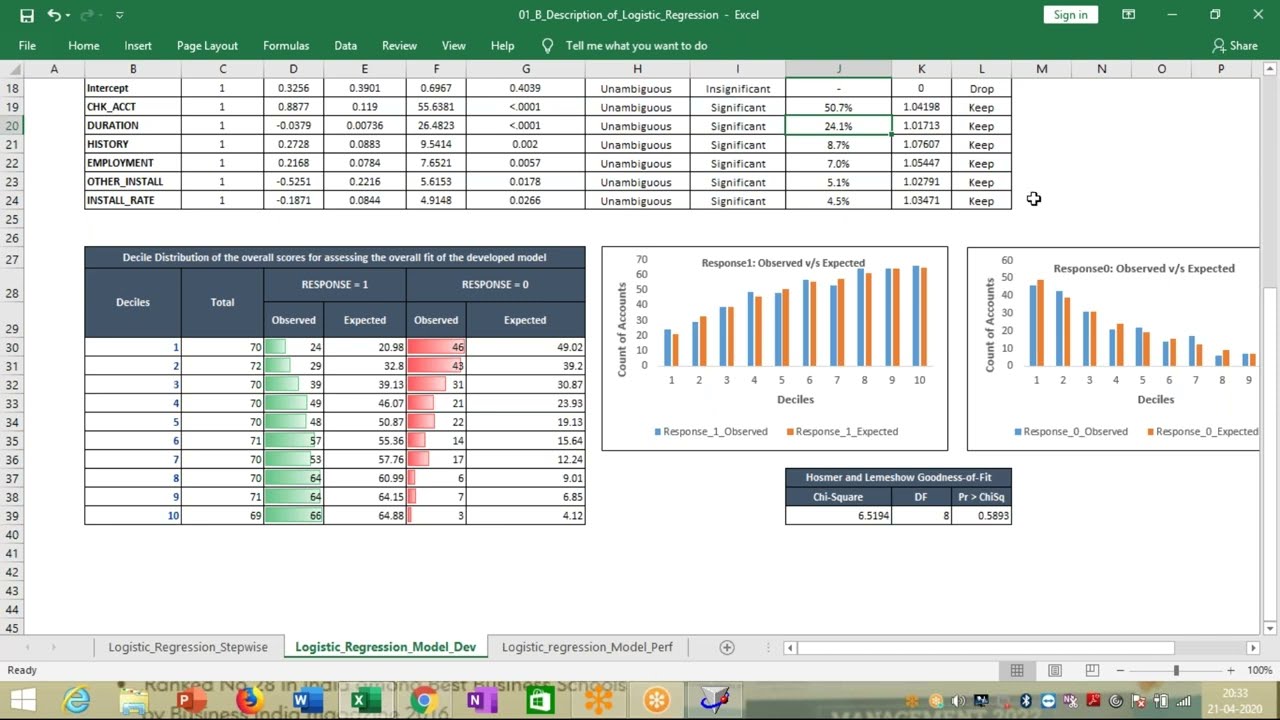Screen dimensions: 1280x720
Task: Switch to Page Layout view in status bar
Action: pyautogui.click(x=1054, y=670)
